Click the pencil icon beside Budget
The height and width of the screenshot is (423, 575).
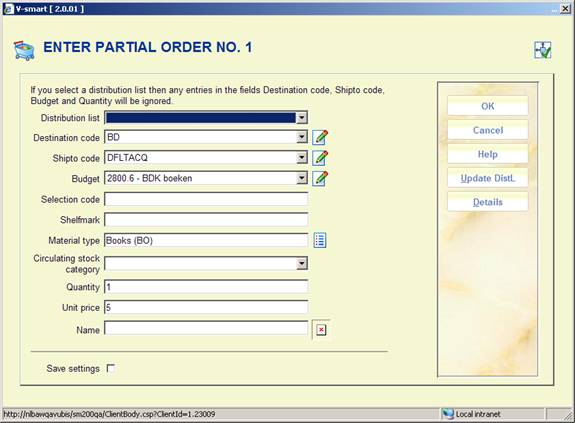pyautogui.click(x=320, y=179)
